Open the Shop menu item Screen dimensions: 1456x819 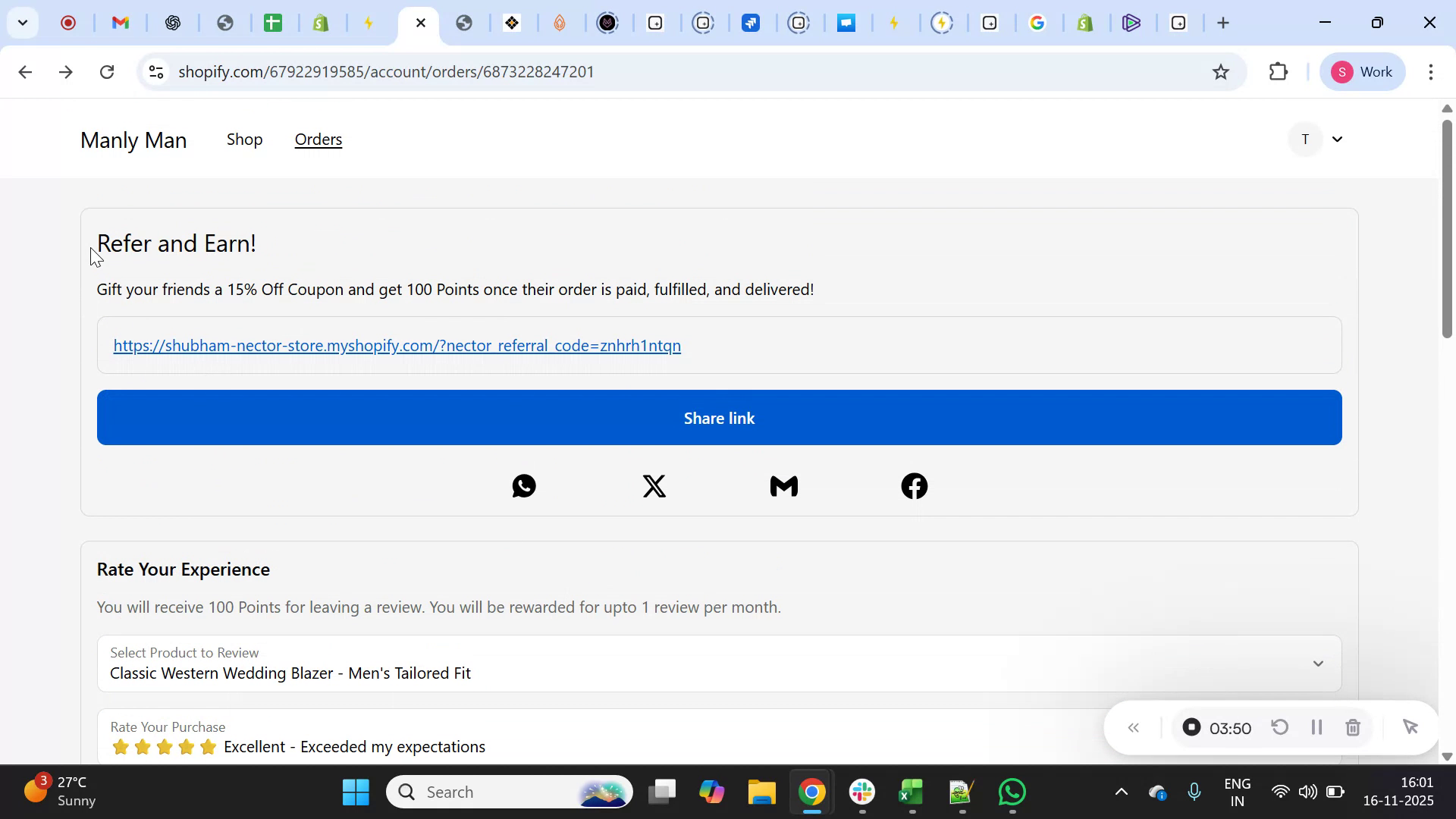click(243, 139)
